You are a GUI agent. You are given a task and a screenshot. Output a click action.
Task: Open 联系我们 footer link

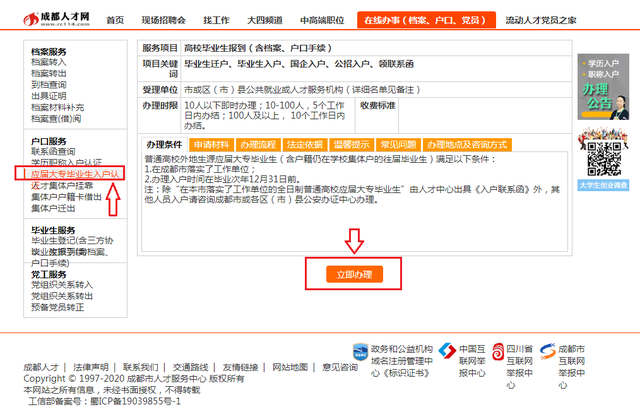pyautogui.click(x=140, y=367)
